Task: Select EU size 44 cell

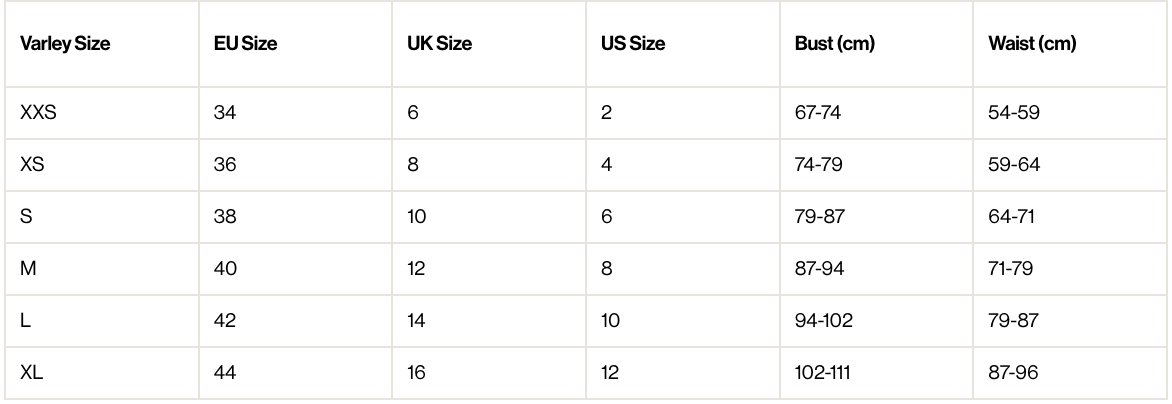Action: point(225,374)
